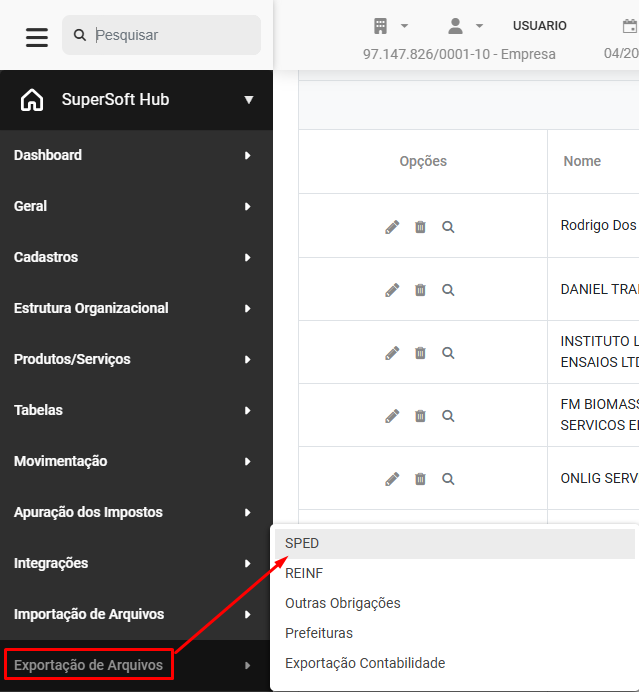Delete the FM BIOMASS row
639x692 pixels.
[420, 416]
